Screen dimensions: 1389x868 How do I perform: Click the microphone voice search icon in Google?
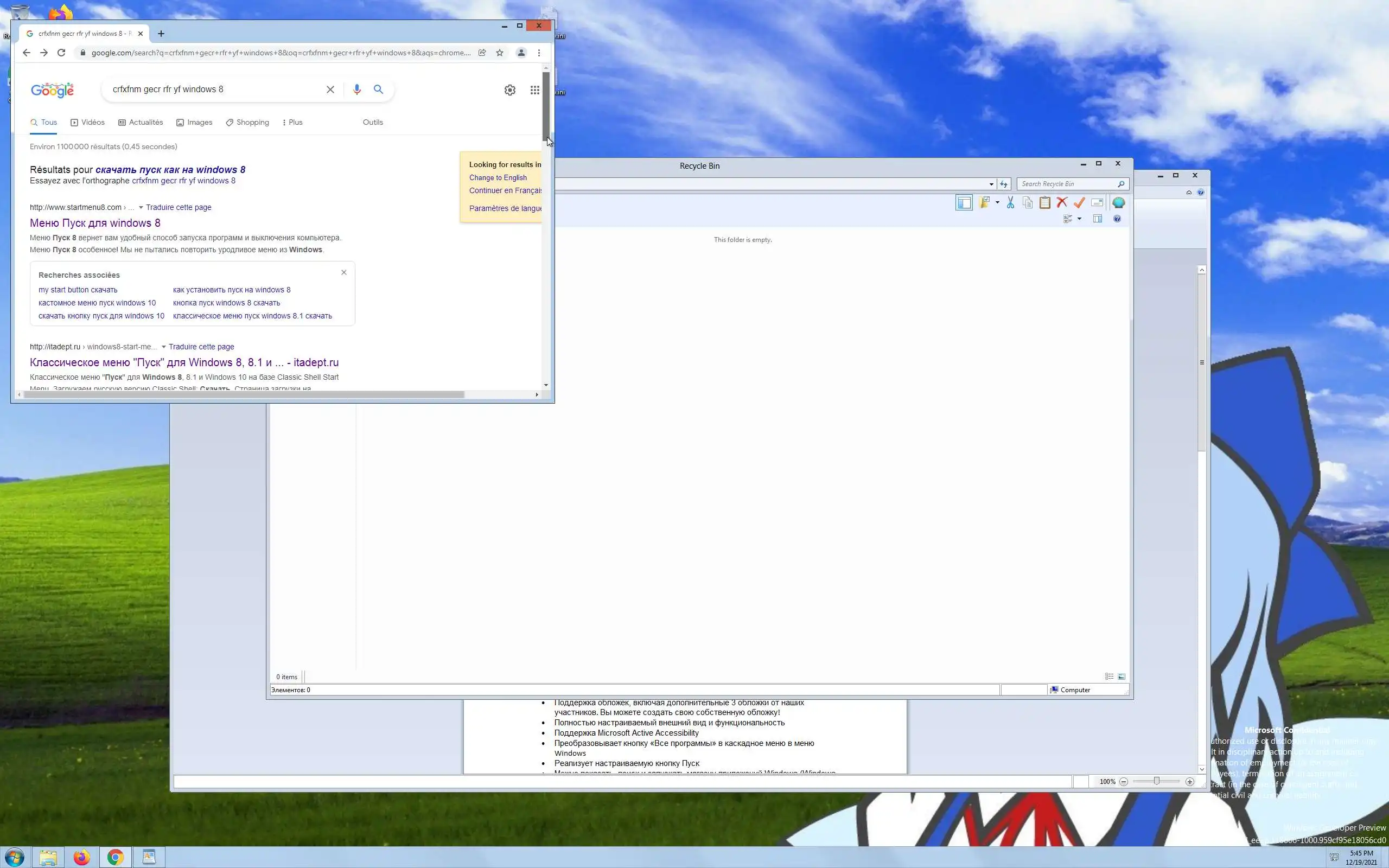pos(356,90)
